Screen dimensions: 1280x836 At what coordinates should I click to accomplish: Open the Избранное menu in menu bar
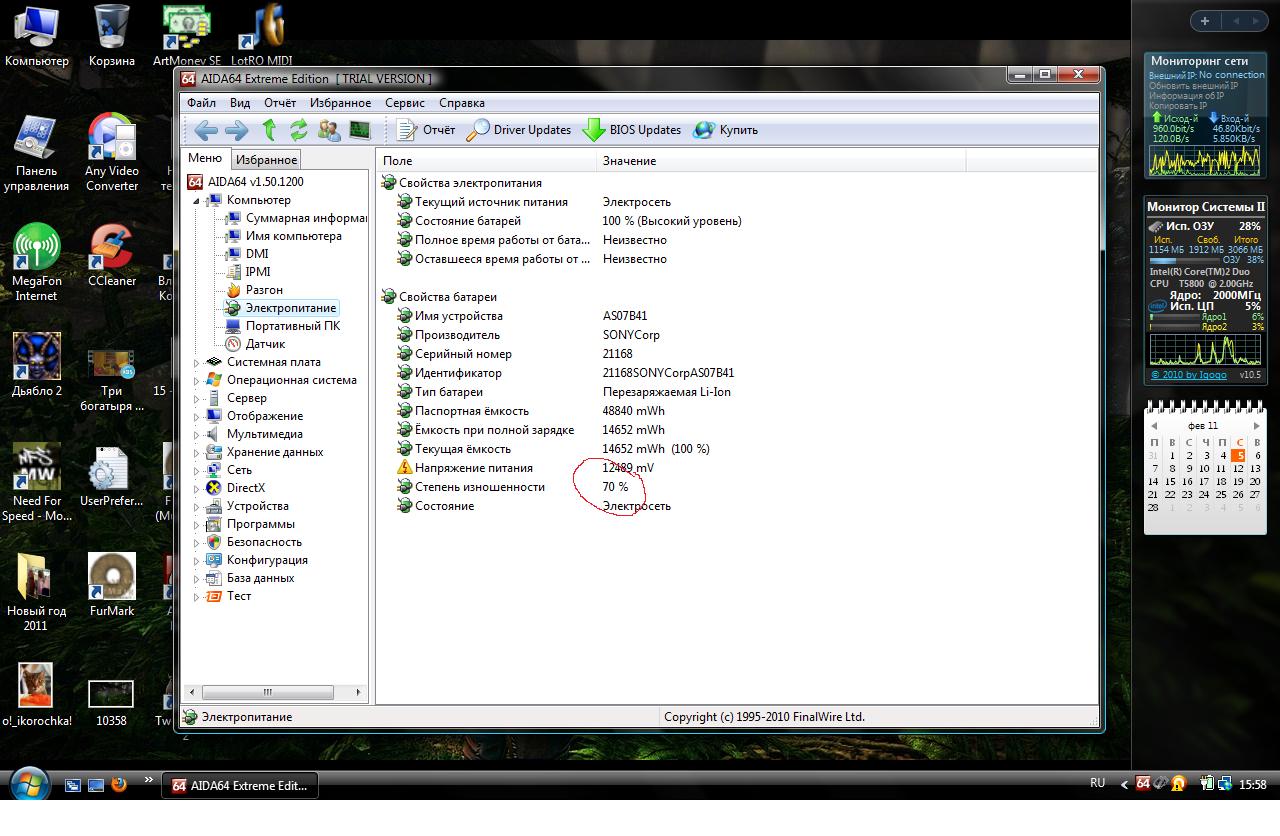tap(340, 103)
